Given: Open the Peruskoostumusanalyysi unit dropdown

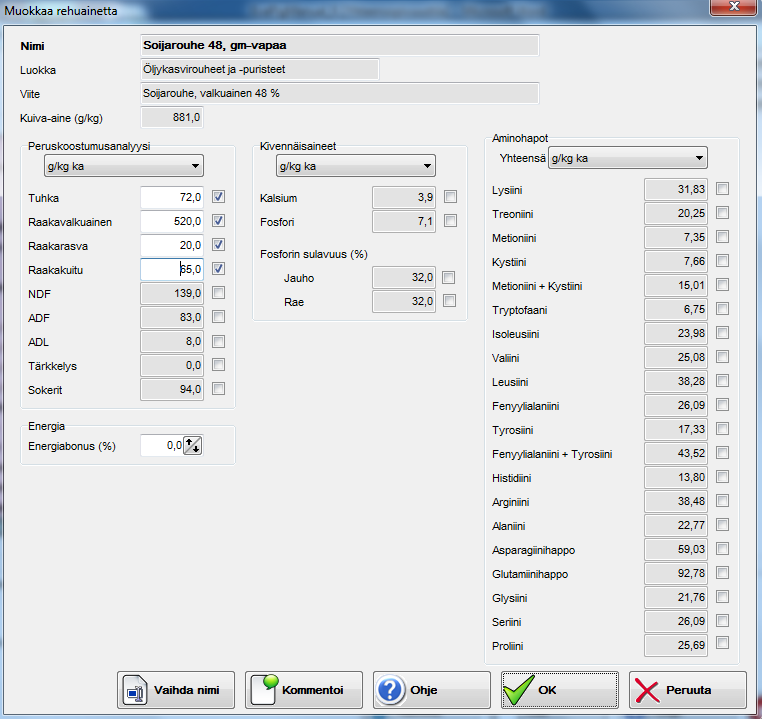Looking at the screenshot, I should point(123,166).
